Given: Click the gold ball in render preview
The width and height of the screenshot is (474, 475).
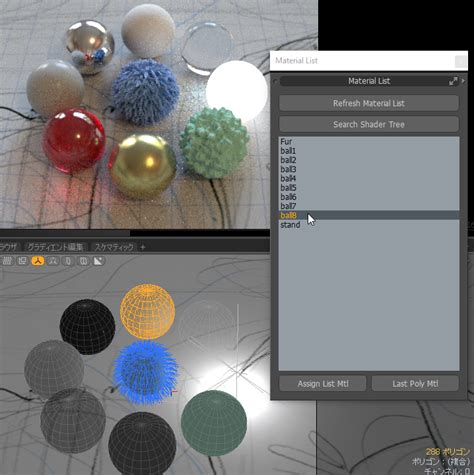Looking at the screenshot, I should point(143,166).
